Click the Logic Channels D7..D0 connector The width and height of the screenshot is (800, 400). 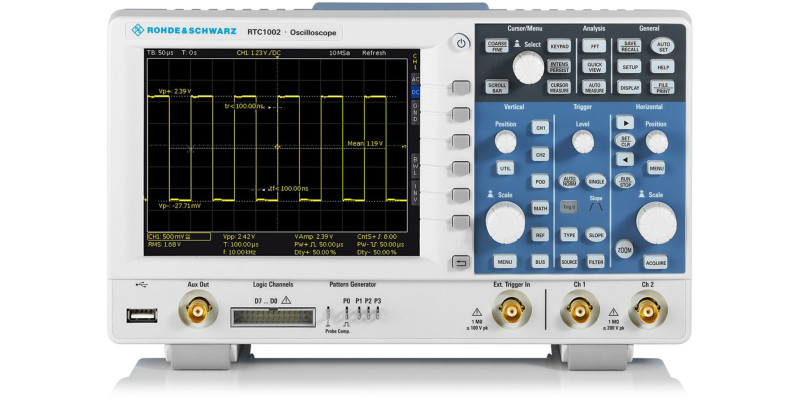tap(273, 317)
